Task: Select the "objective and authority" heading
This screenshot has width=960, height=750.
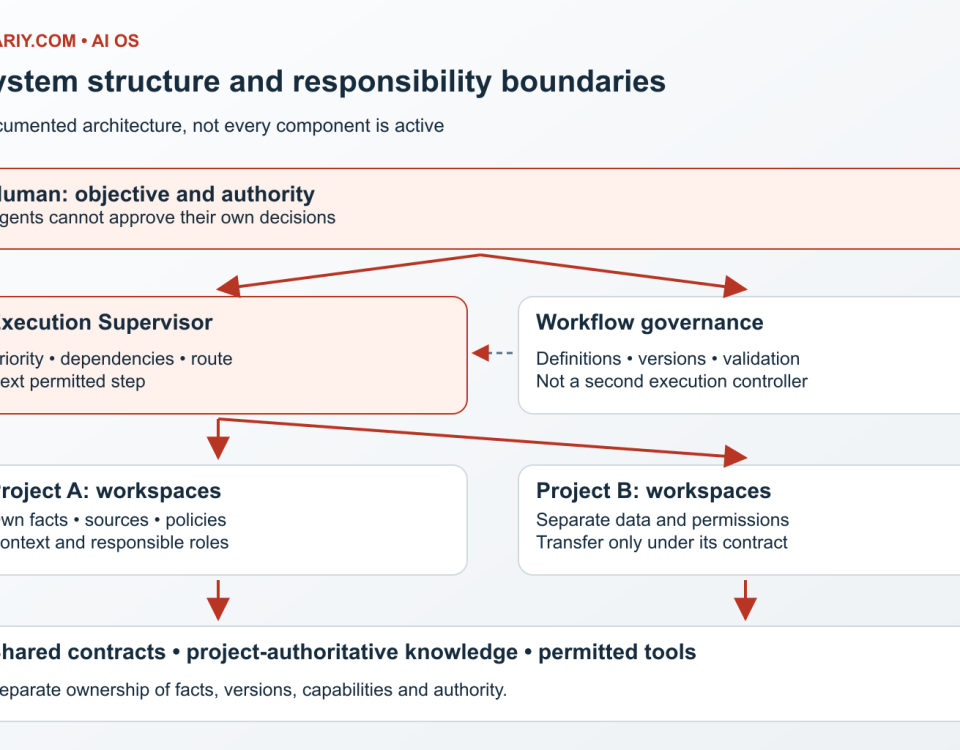Action: [195, 194]
